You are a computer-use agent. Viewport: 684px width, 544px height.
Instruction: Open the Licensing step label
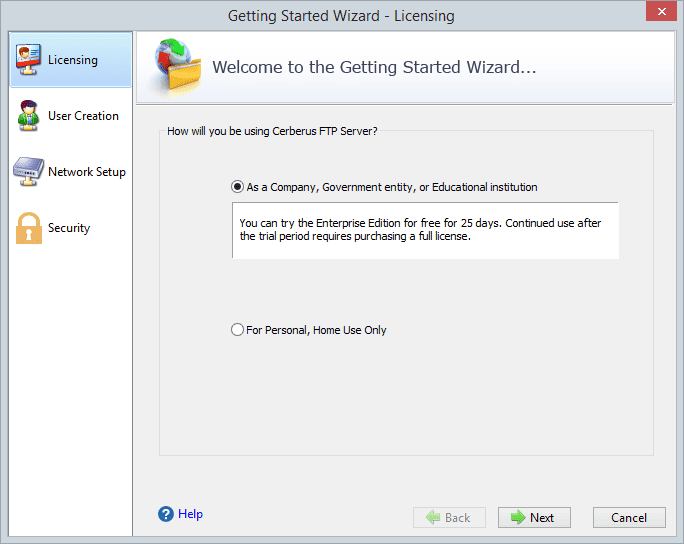(73, 60)
